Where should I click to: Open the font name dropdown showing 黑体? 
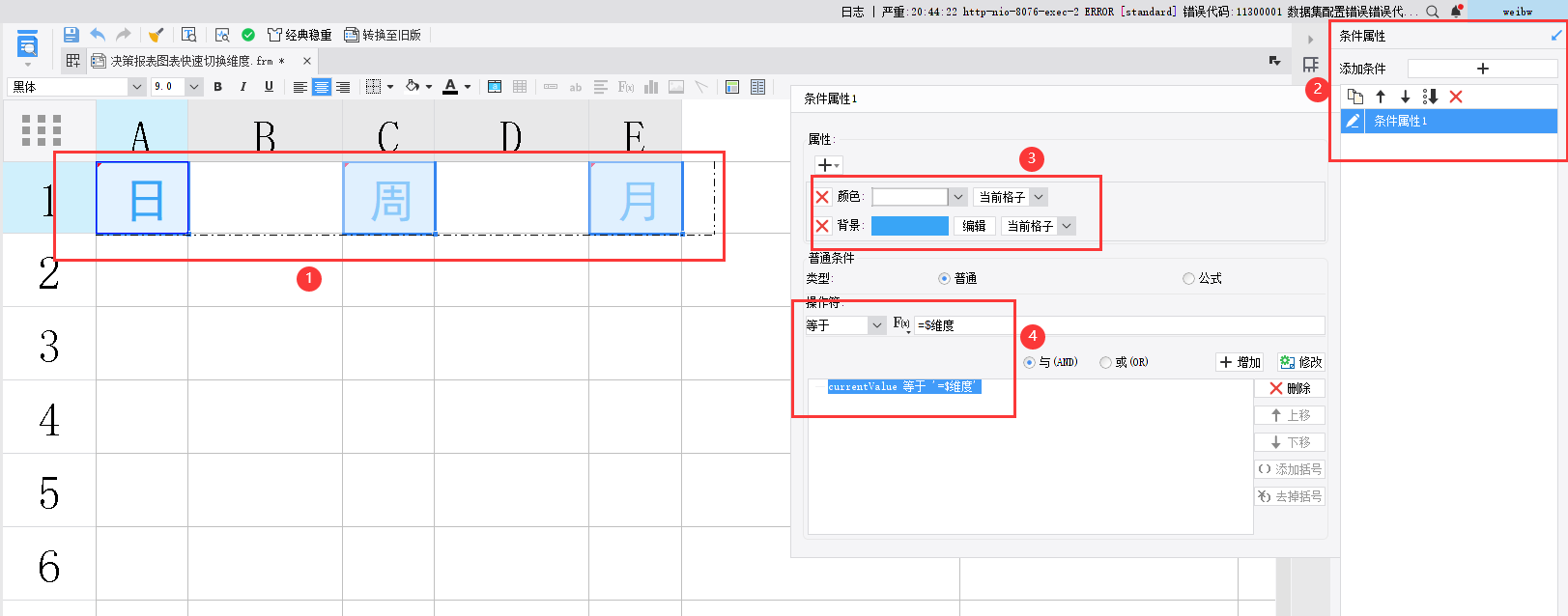[x=136, y=87]
